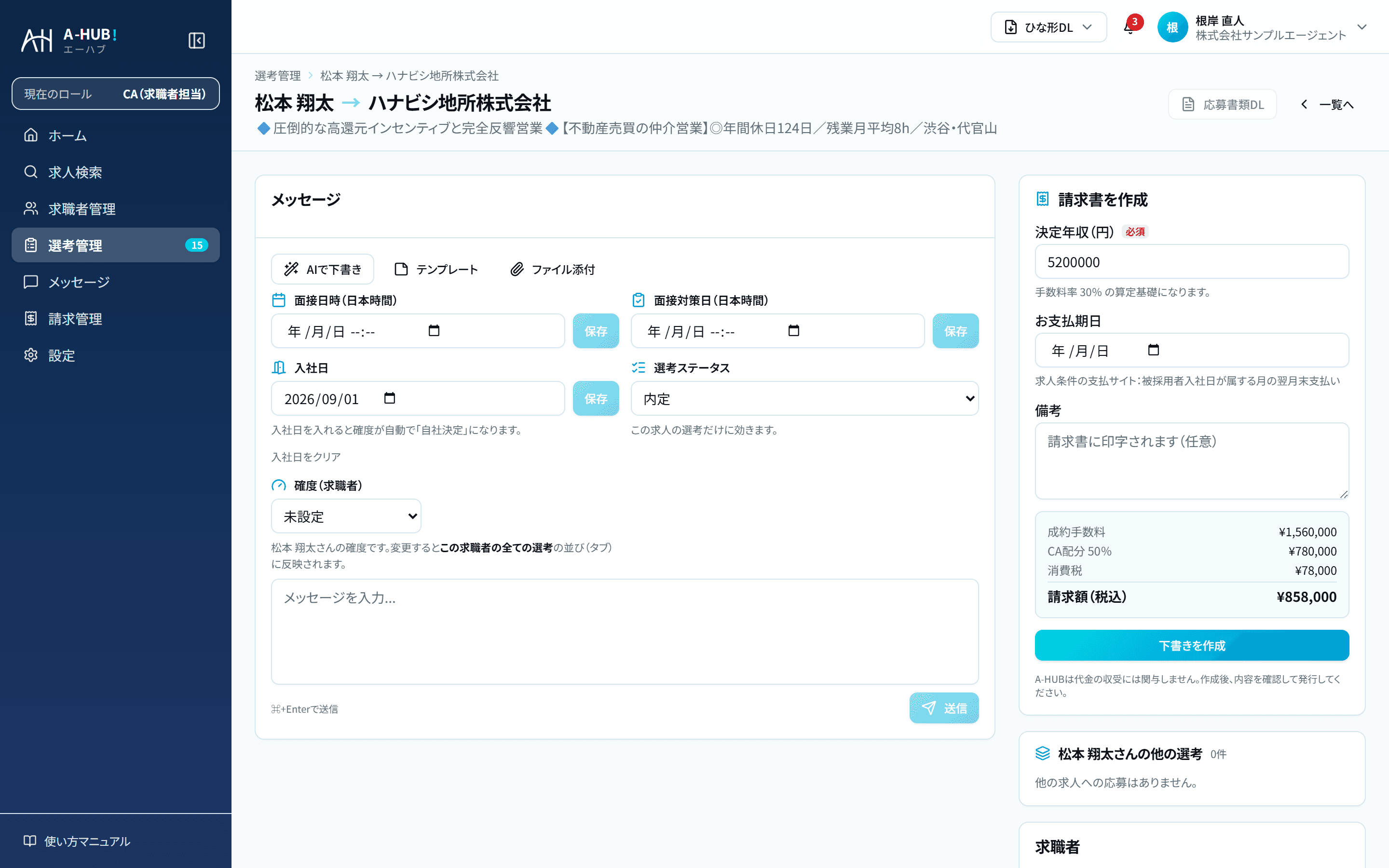The width and height of the screenshot is (1389, 868).
Task: Collapse the sidebar with the panel icon
Action: [x=196, y=41]
